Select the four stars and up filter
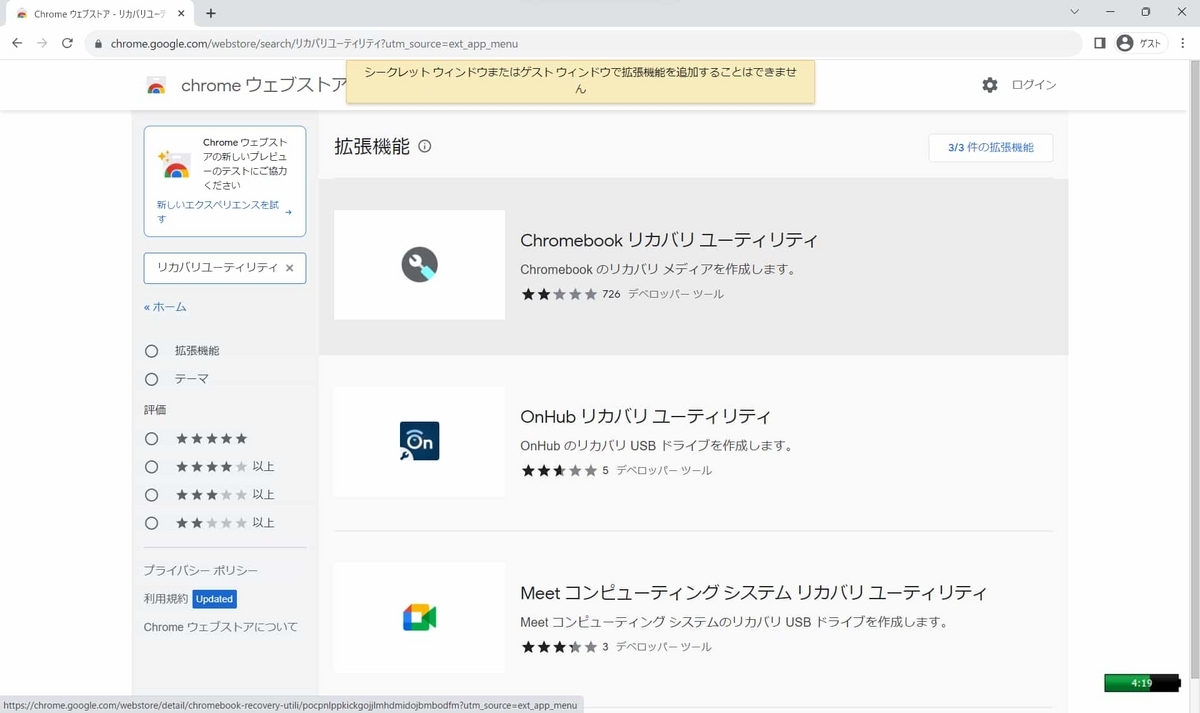 click(152, 467)
